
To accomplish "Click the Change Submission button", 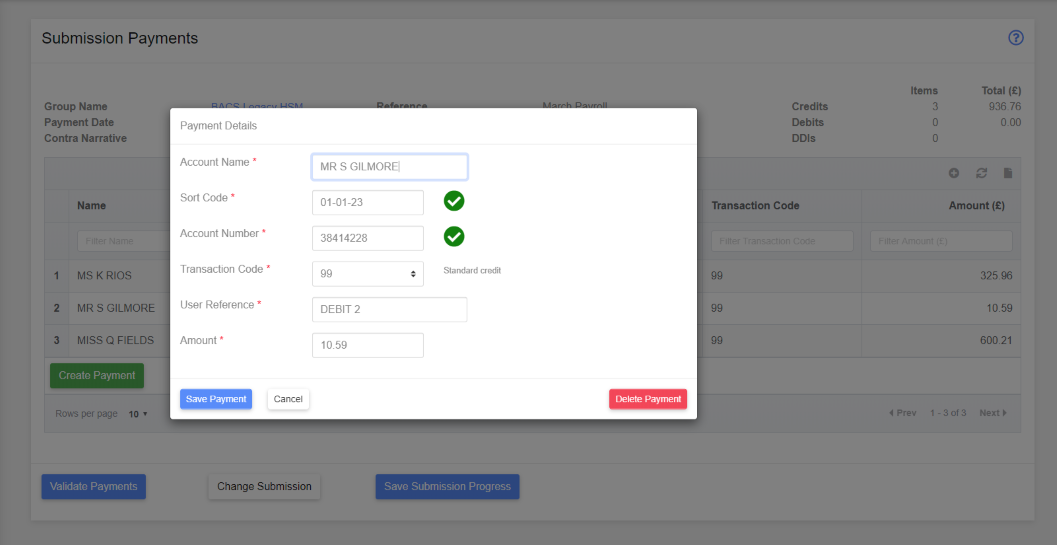I will (264, 486).
